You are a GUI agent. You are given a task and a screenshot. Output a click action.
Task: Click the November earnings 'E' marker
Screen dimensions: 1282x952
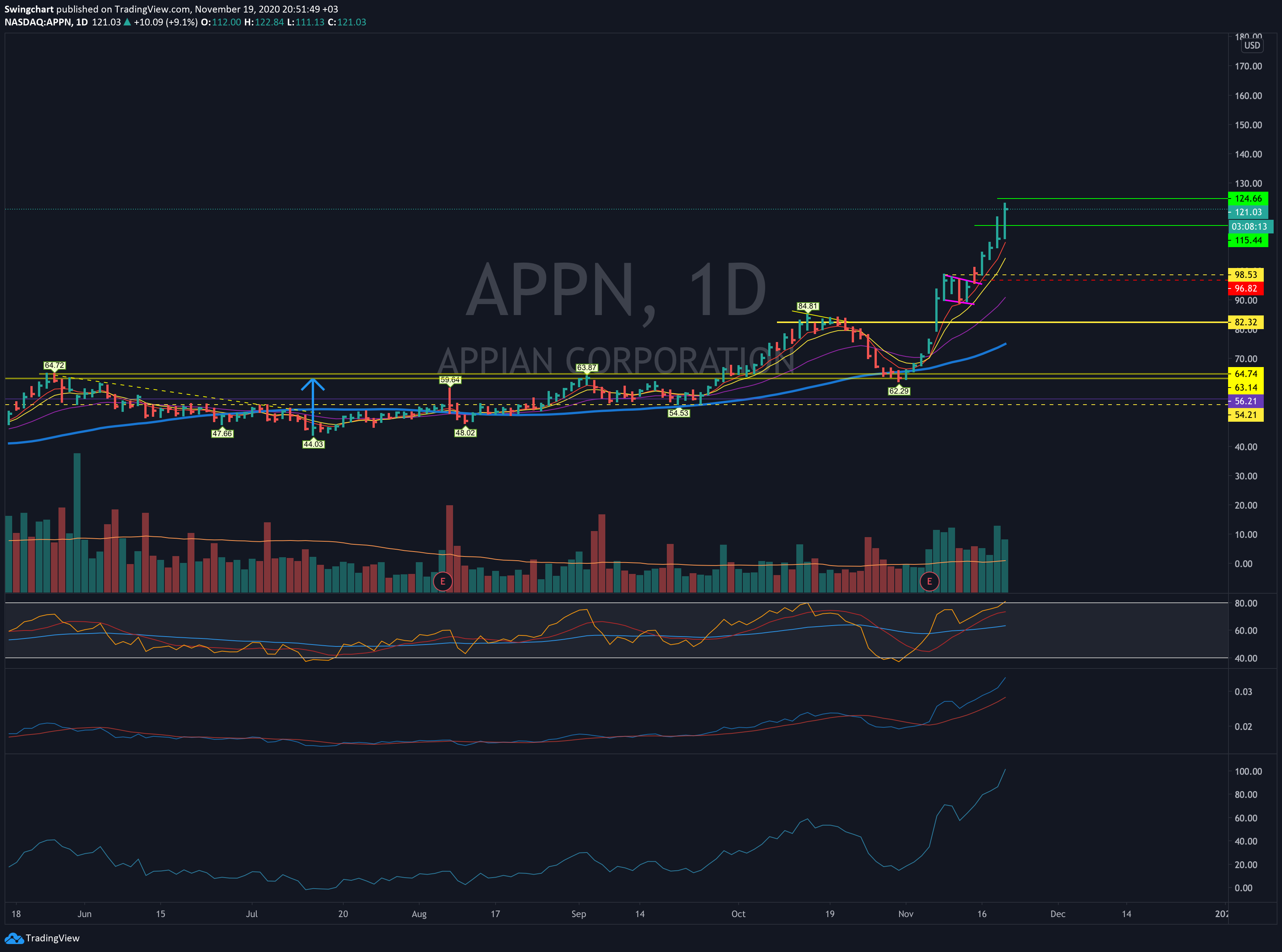(x=929, y=582)
